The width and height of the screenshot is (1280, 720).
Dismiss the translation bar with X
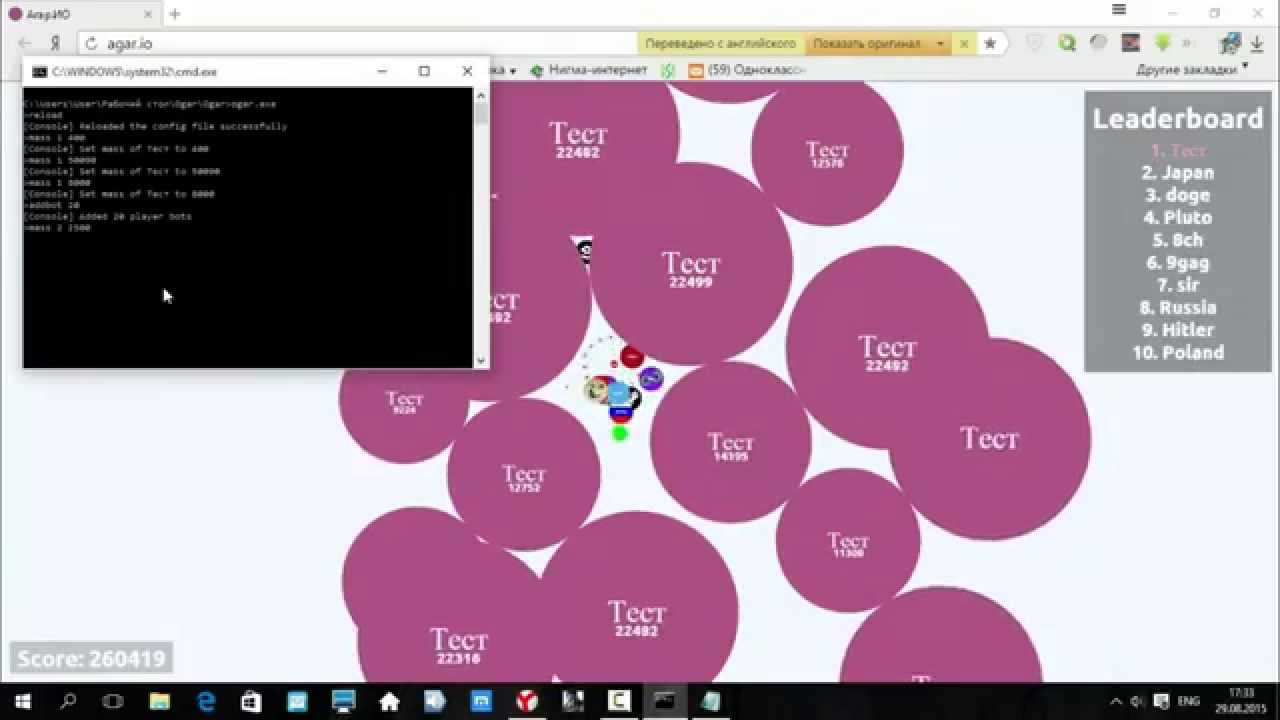point(964,44)
